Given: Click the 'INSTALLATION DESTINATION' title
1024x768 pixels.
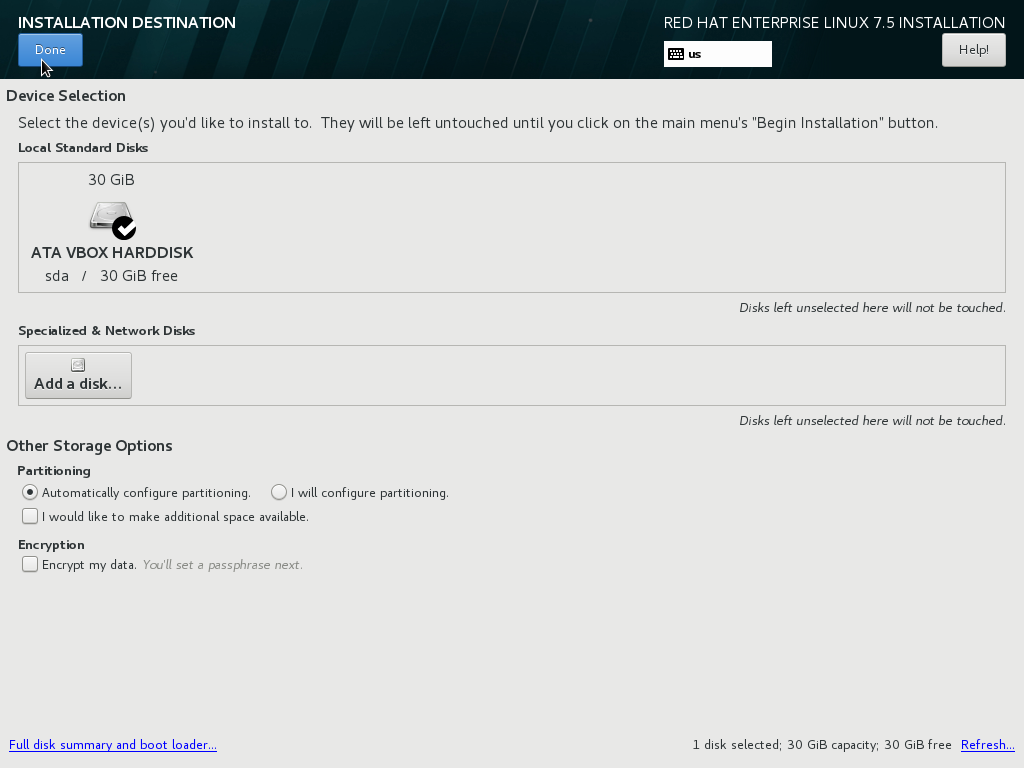Looking at the screenshot, I should pos(127,23).
